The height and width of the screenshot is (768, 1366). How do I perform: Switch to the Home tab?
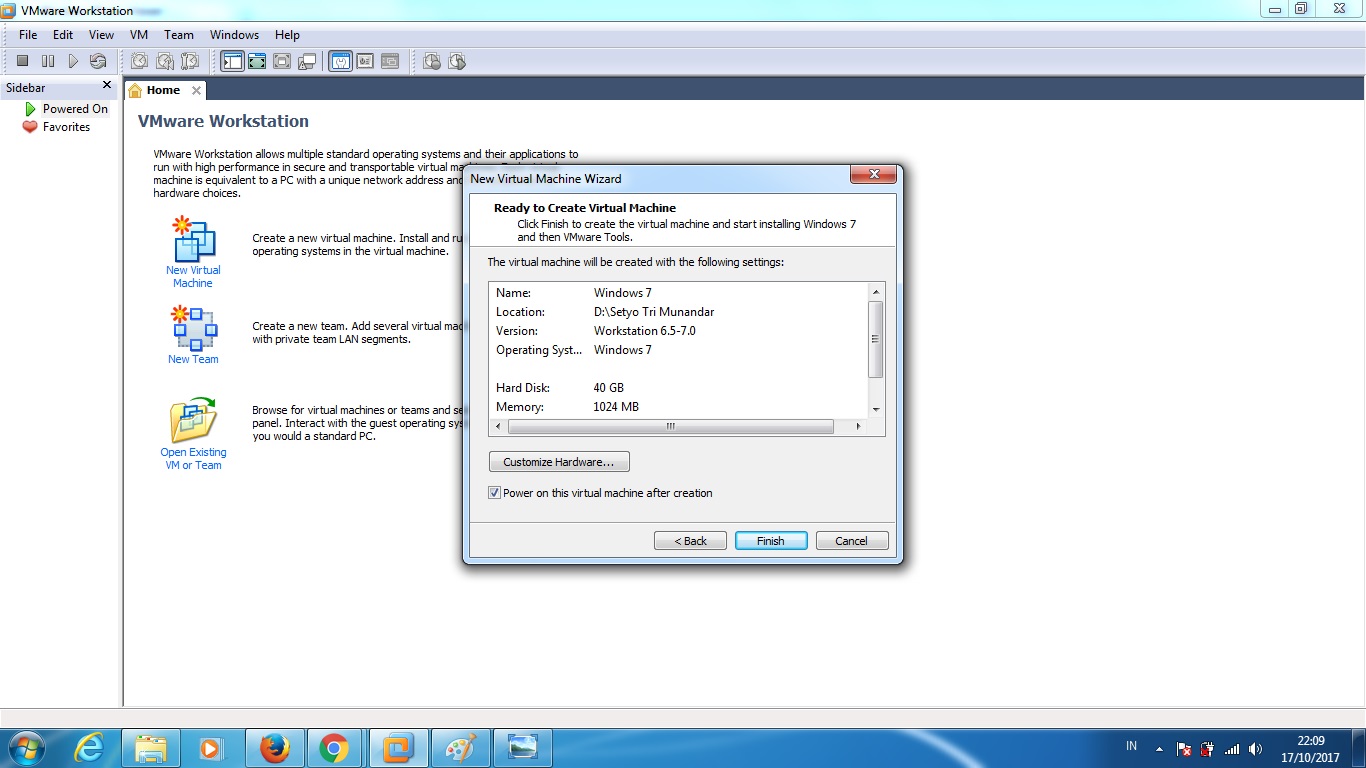click(x=162, y=89)
